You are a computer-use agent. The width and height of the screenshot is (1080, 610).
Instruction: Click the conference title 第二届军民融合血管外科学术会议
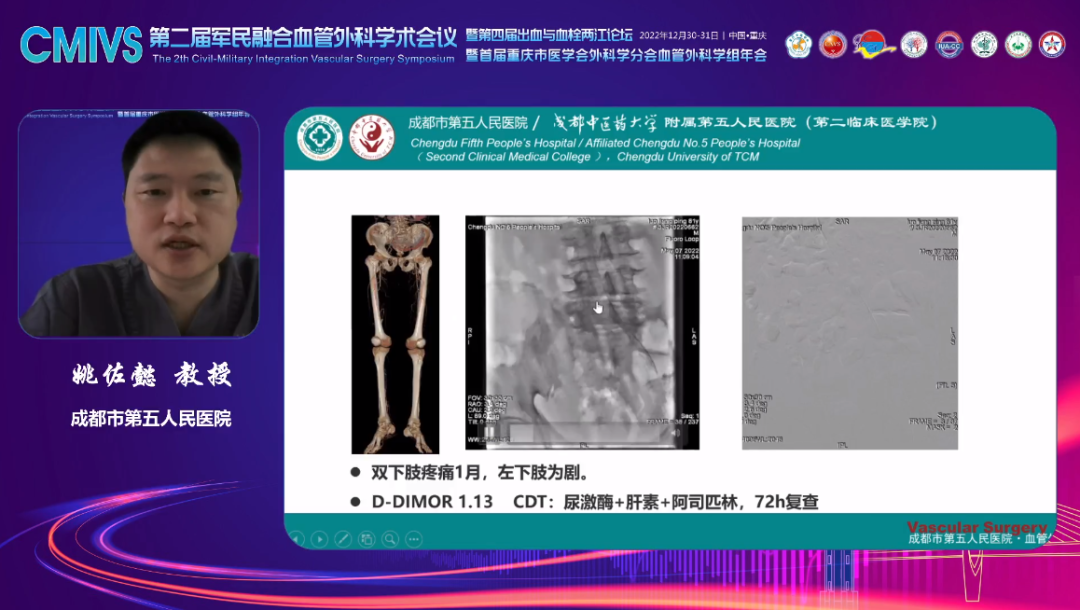303,38
